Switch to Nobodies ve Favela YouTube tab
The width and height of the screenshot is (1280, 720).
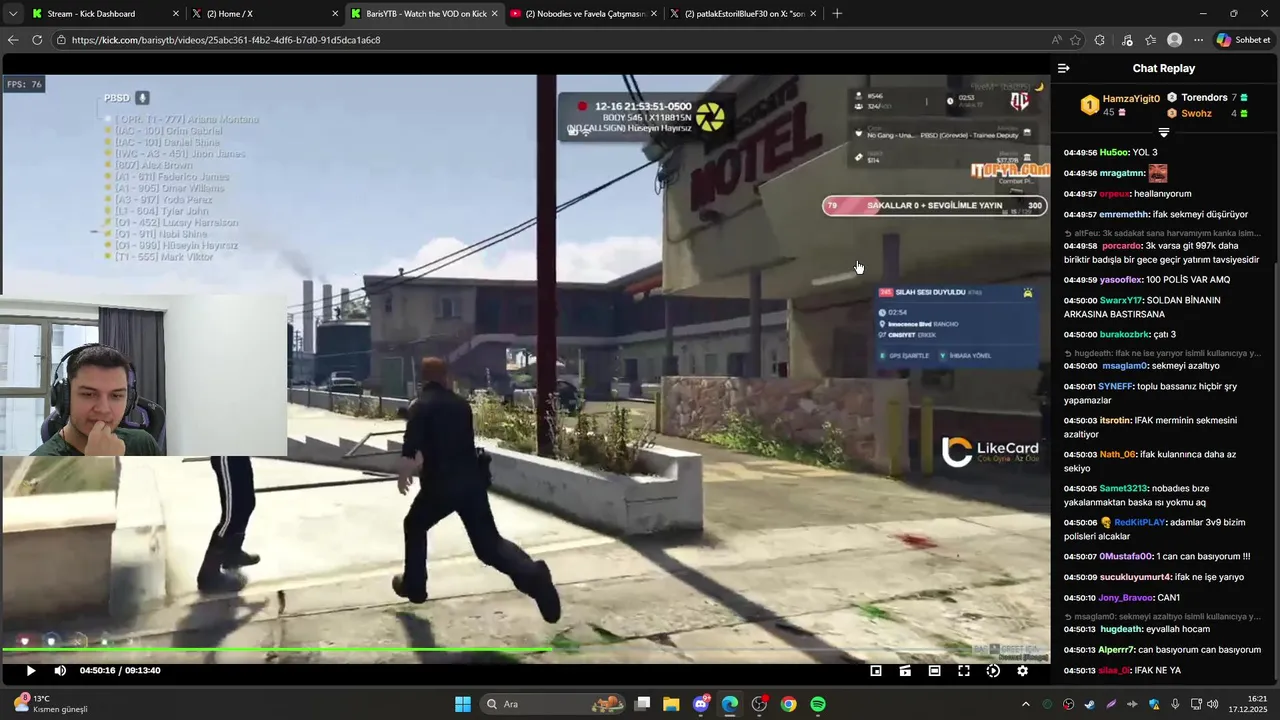[x=584, y=14]
